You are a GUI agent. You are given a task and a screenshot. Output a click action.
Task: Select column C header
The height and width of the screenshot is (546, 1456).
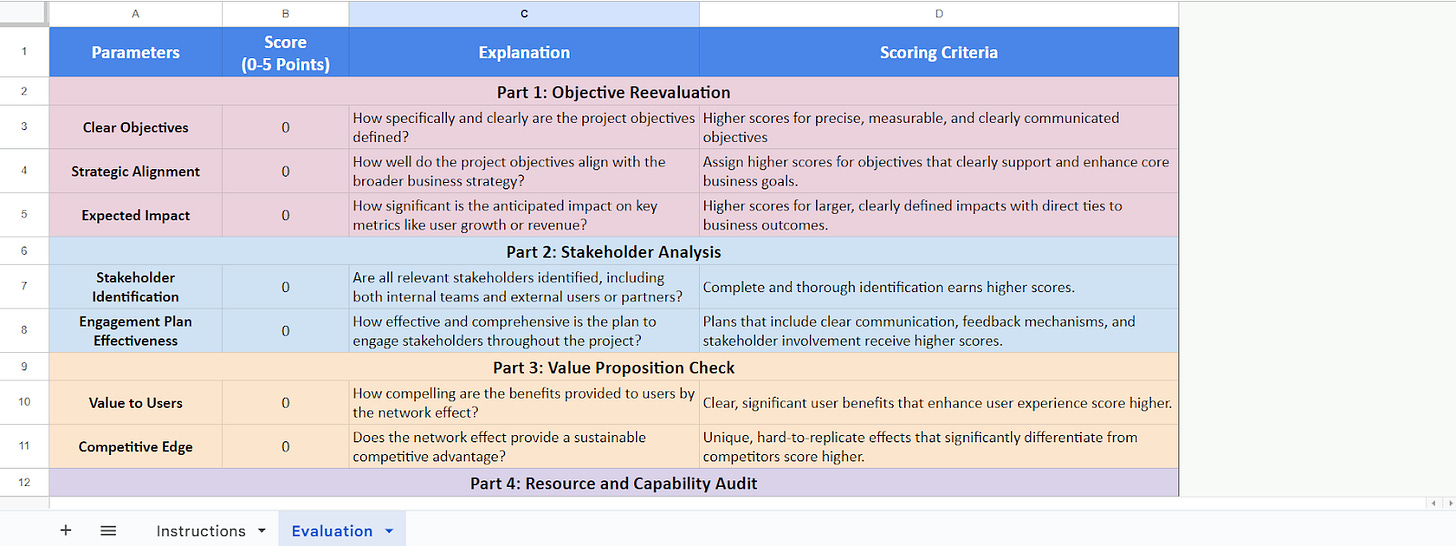524,14
